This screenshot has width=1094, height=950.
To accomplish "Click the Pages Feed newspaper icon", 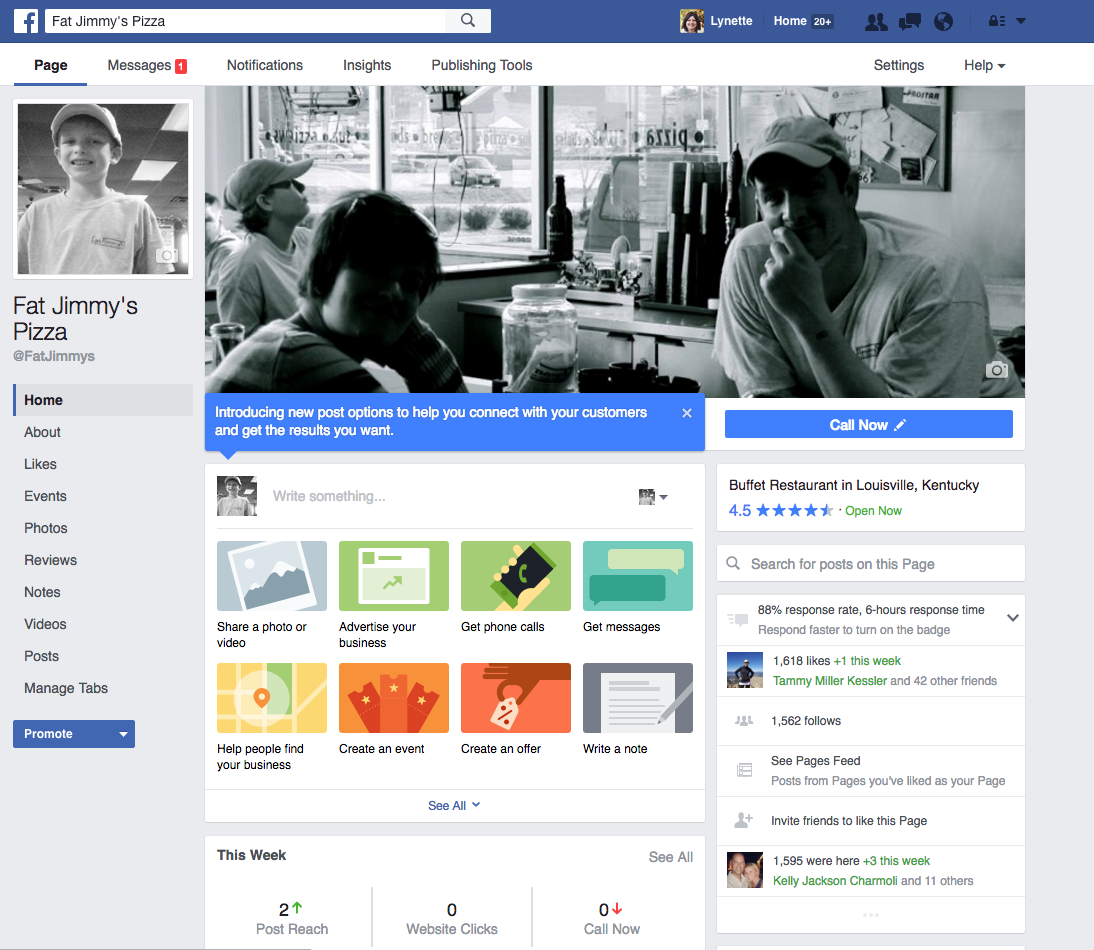I will (744, 770).
